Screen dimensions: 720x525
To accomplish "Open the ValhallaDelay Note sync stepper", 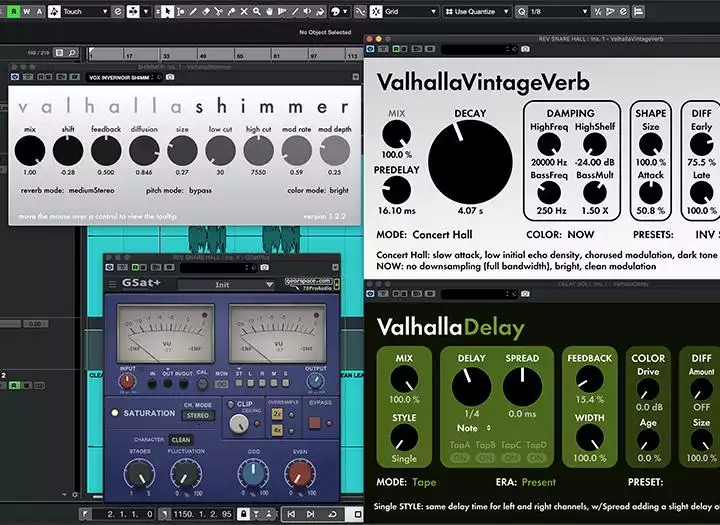I will pyautogui.click(x=489, y=428).
